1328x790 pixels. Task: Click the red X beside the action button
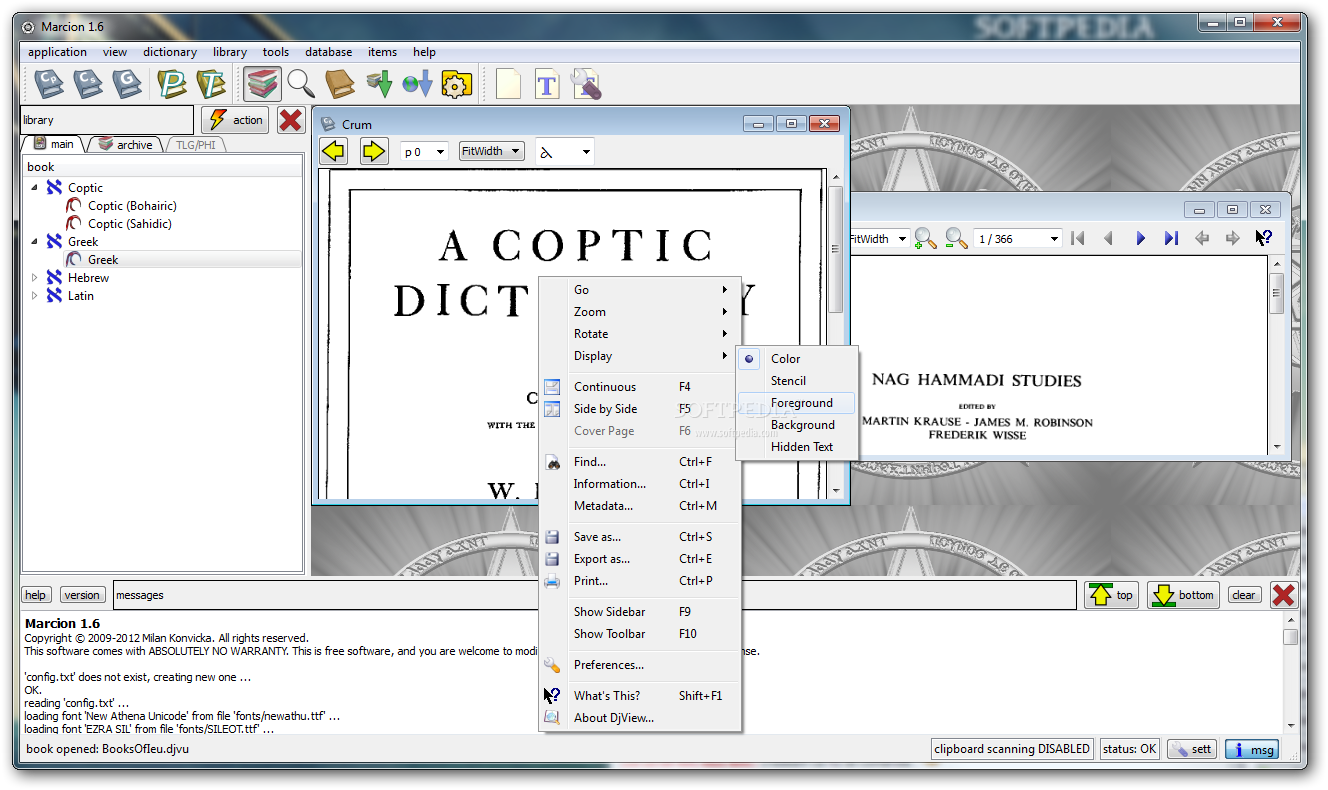click(x=291, y=120)
